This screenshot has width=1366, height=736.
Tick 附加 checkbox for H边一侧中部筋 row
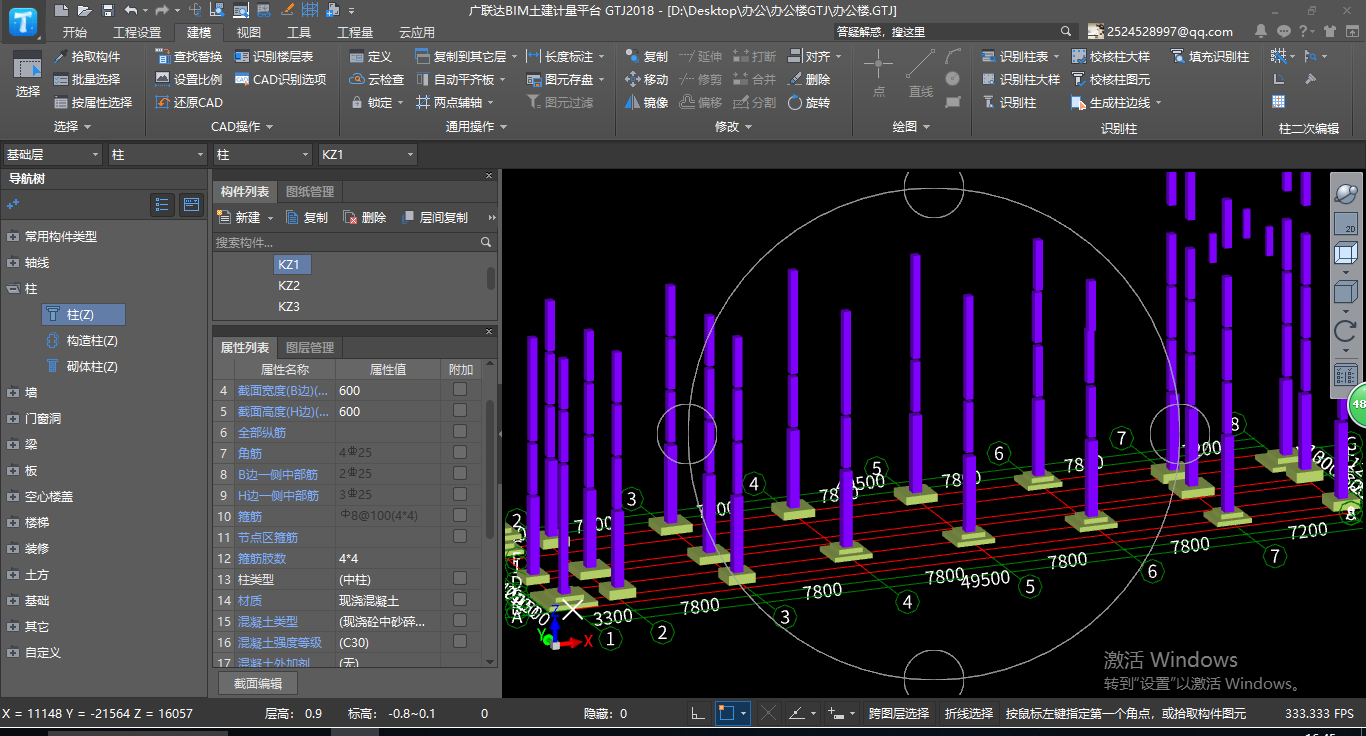(x=460, y=494)
